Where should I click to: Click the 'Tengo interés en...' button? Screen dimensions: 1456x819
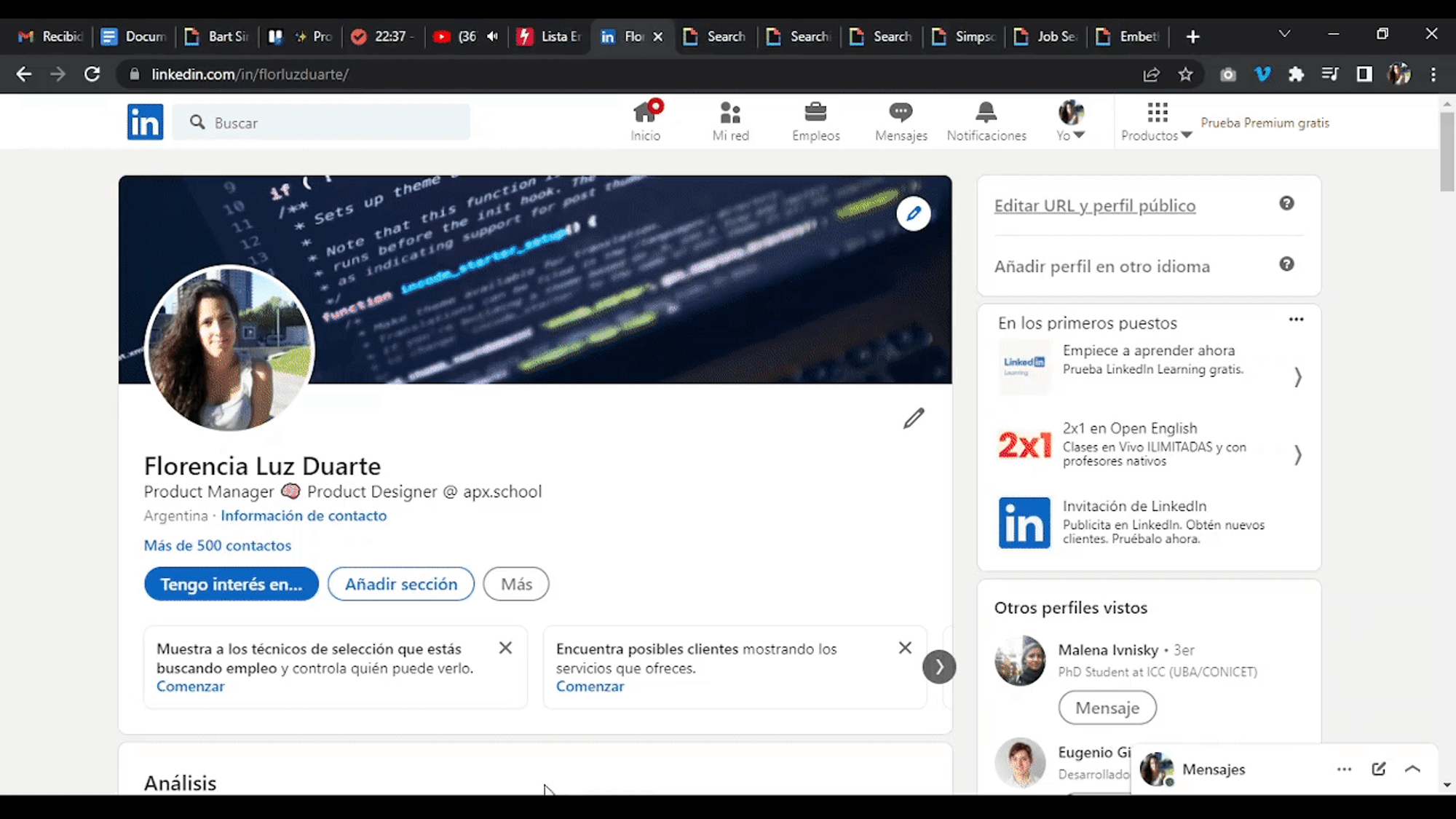pyautogui.click(x=231, y=584)
